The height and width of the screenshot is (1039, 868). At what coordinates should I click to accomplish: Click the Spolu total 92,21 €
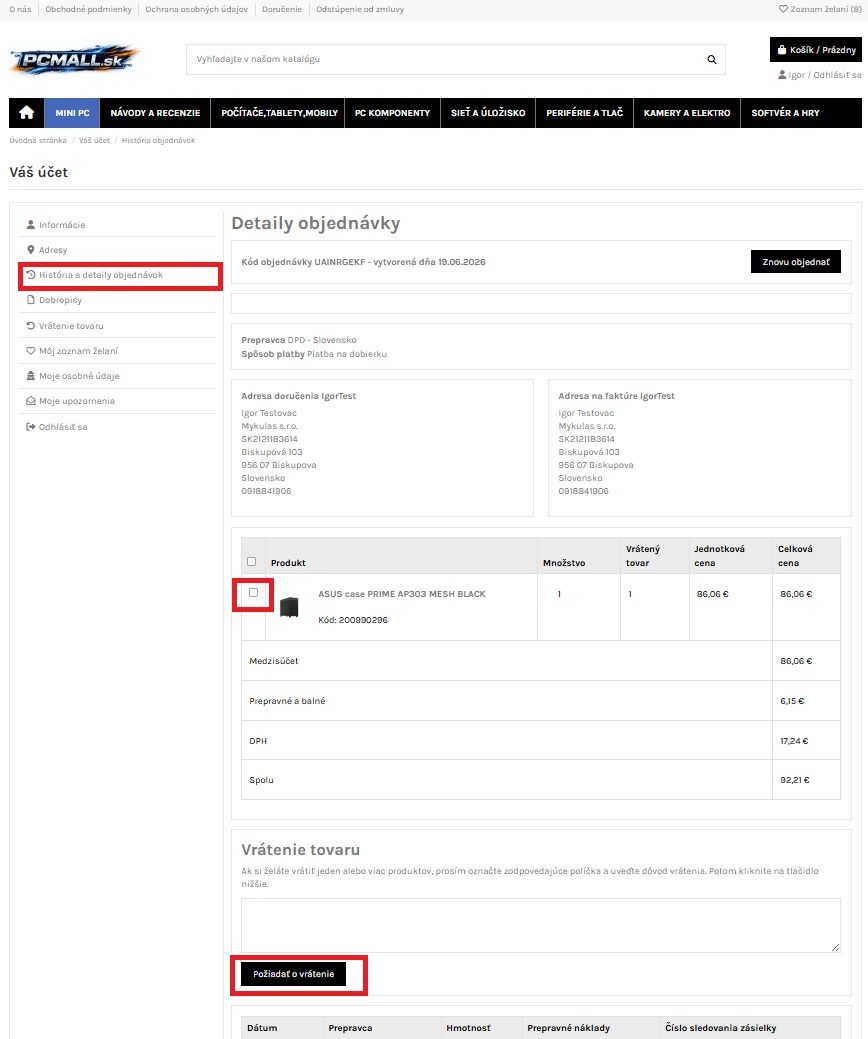(794, 780)
